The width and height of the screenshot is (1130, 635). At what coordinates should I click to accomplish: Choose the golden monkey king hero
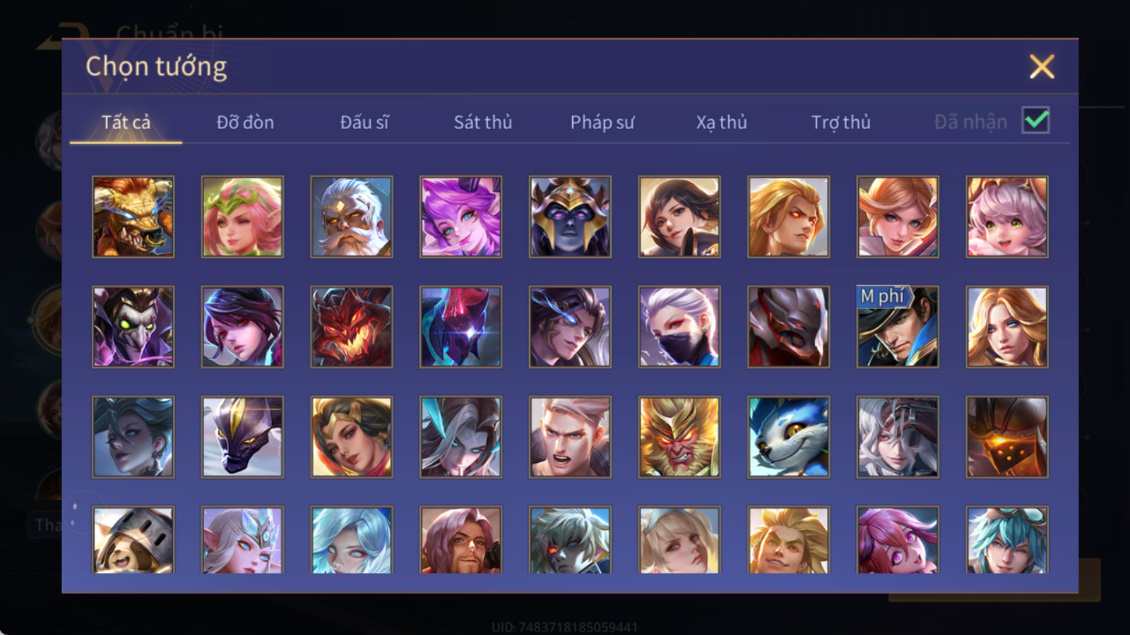[679, 437]
